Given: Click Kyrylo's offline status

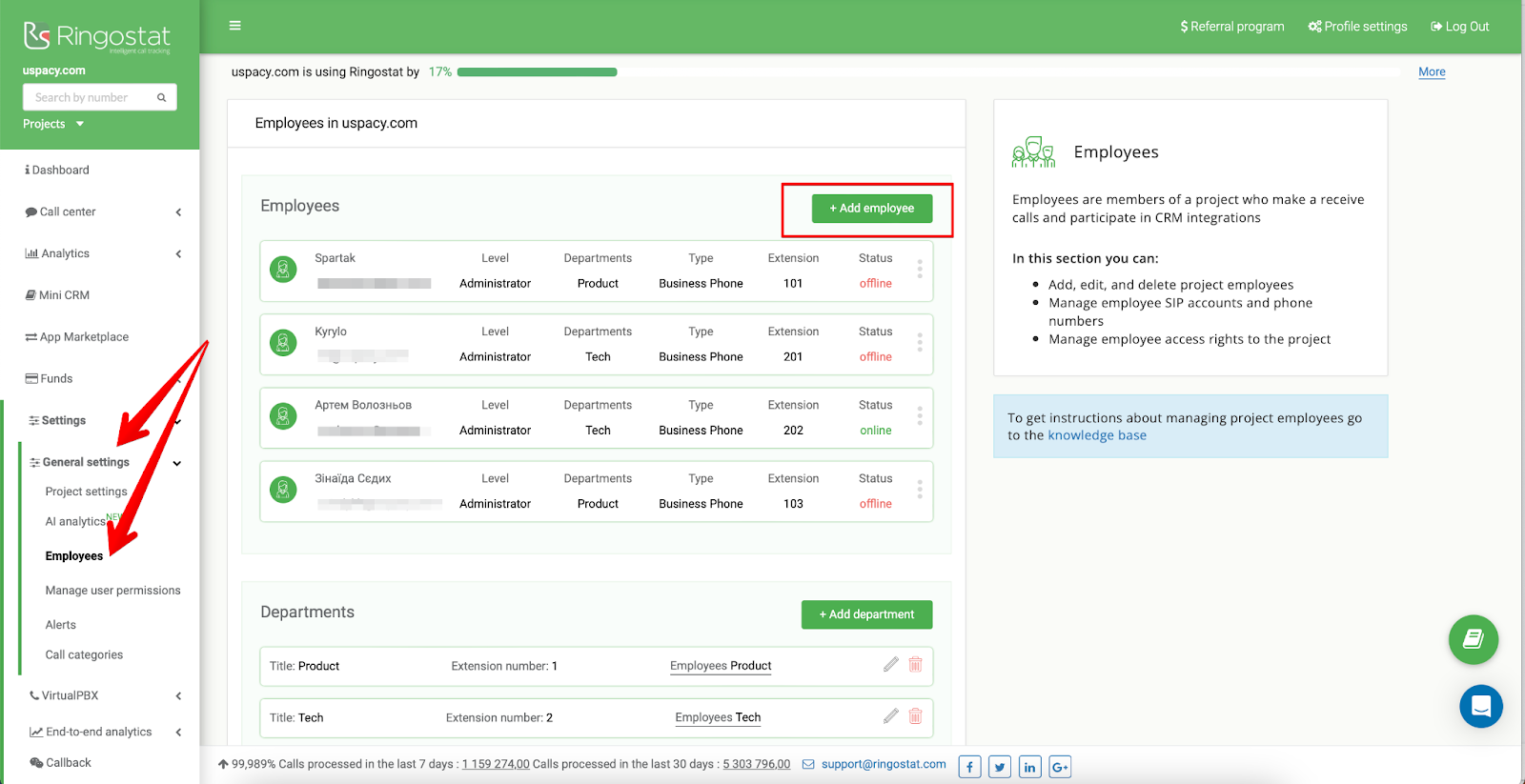Looking at the screenshot, I should tap(876, 357).
